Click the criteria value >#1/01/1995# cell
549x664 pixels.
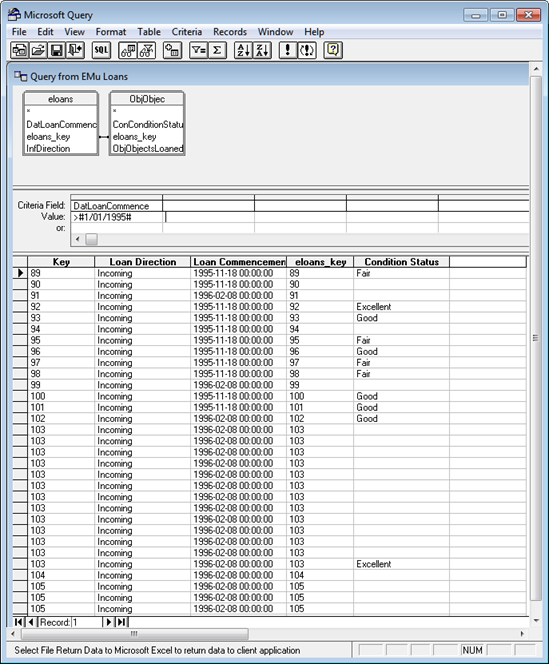coord(116,217)
